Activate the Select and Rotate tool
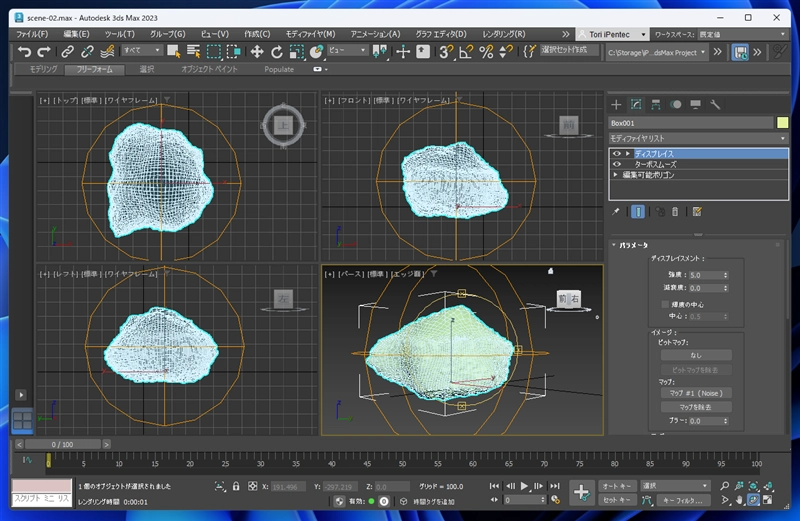The width and height of the screenshot is (800, 521). tap(277, 52)
